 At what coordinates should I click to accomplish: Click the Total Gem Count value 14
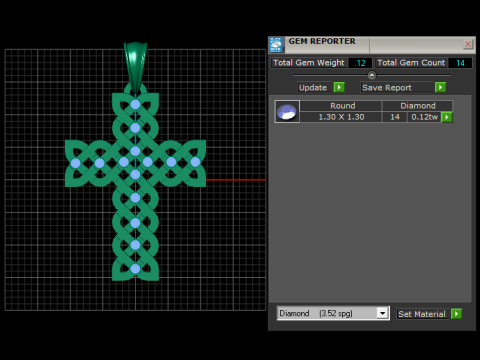pos(460,63)
